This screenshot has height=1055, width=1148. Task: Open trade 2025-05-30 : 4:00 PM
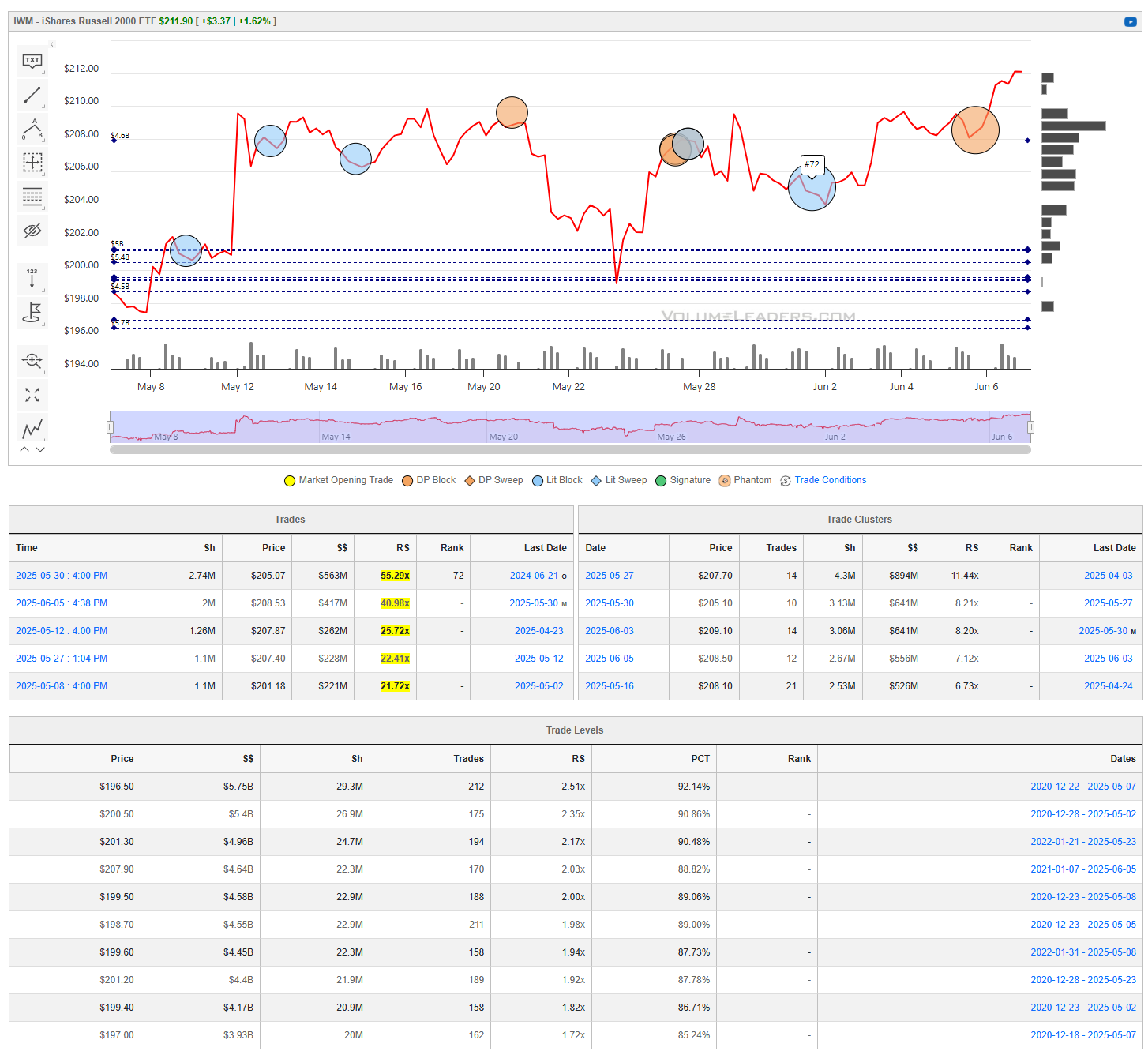62,576
